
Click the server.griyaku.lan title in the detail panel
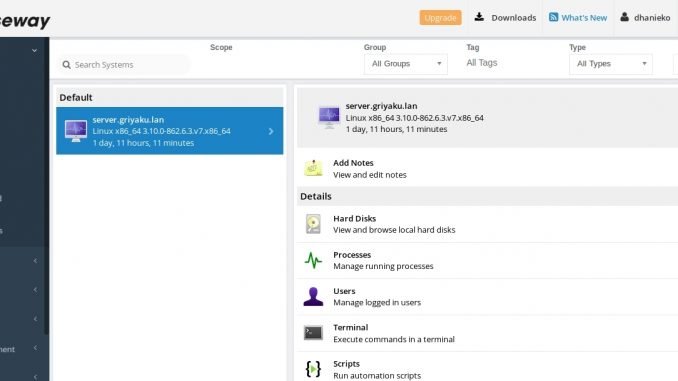pos(381,106)
